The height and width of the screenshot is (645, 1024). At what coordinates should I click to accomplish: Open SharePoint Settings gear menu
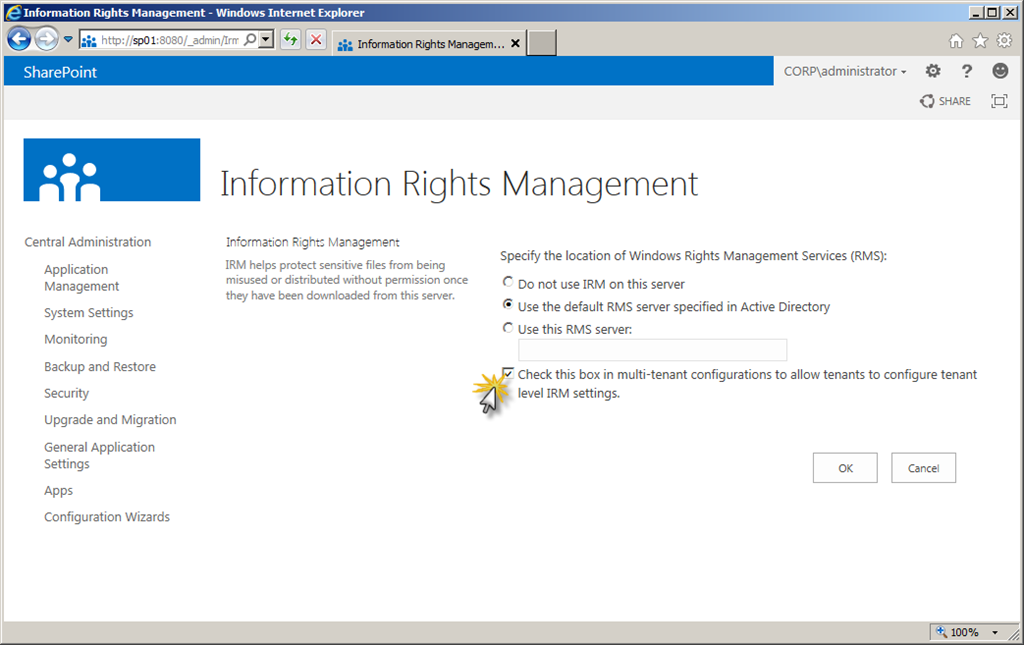point(933,71)
